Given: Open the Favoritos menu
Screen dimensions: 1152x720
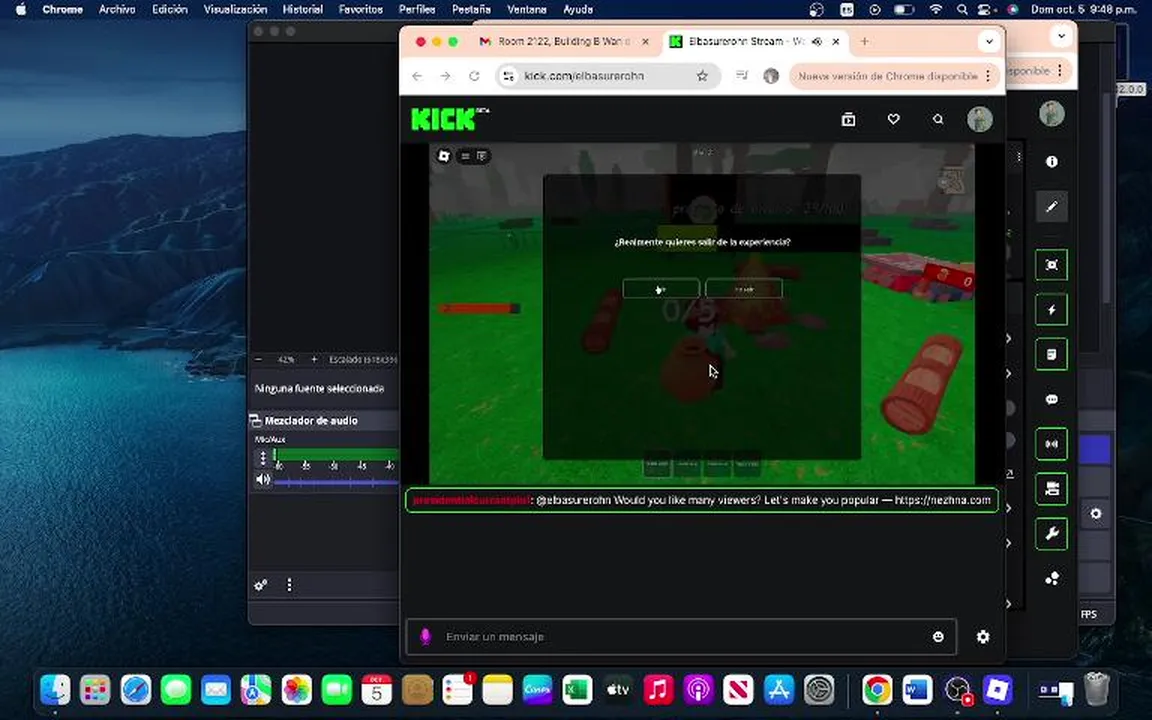Looking at the screenshot, I should point(361,10).
